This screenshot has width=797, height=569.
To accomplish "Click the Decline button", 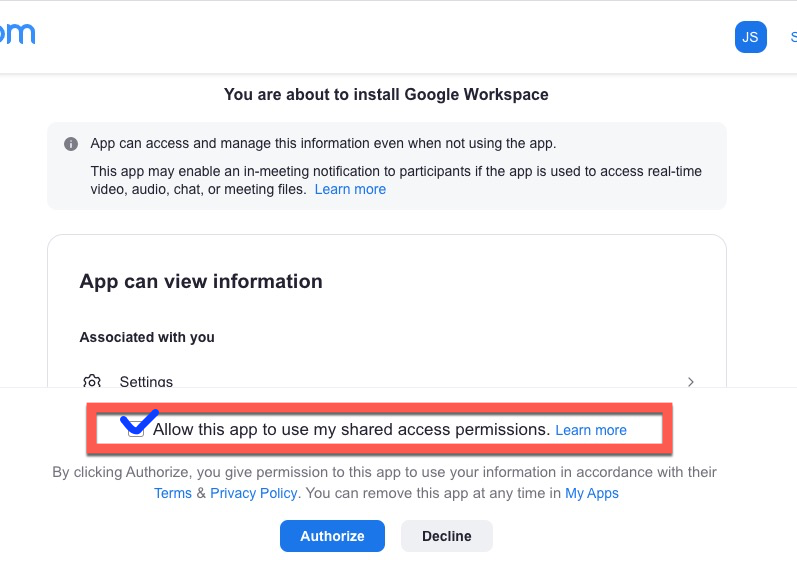I will pyautogui.click(x=447, y=536).
